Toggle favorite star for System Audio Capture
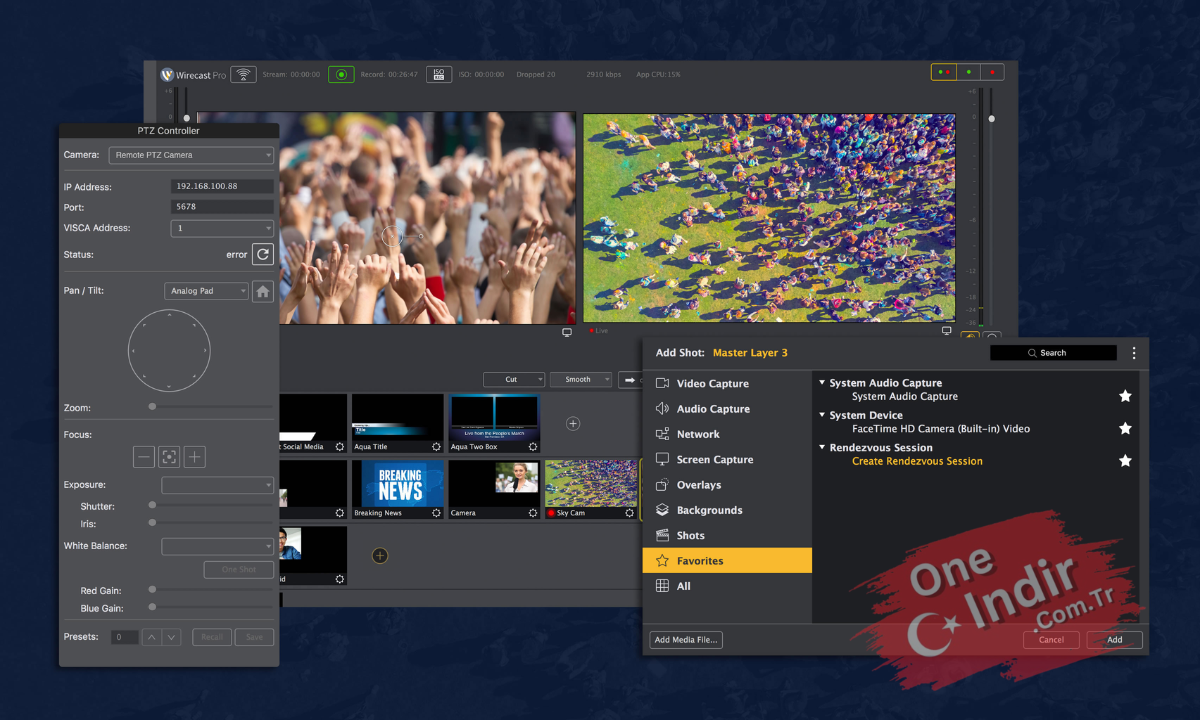The height and width of the screenshot is (720, 1200). [1125, 396]
